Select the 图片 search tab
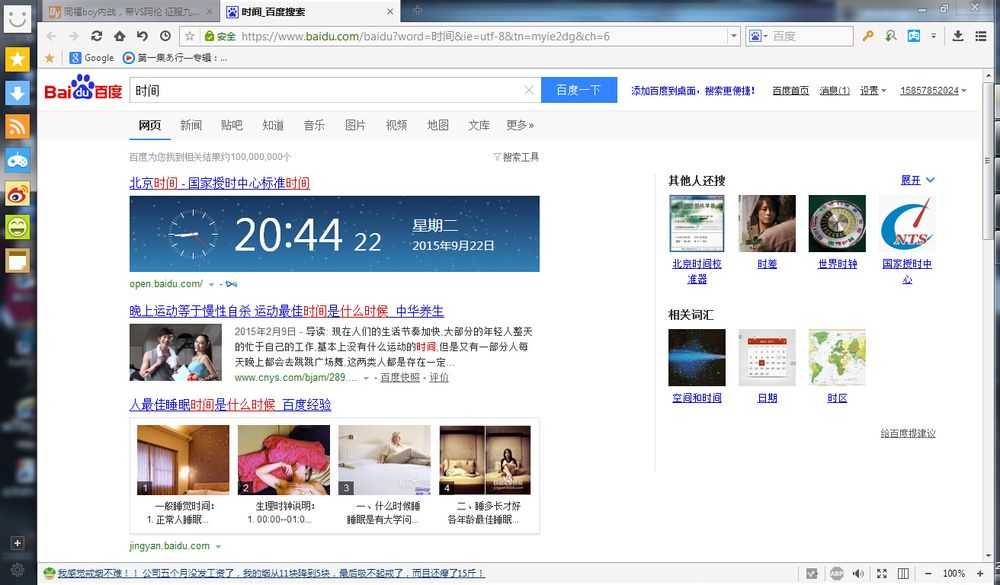This screenshot has width=1000, height=585. (355, 125)
